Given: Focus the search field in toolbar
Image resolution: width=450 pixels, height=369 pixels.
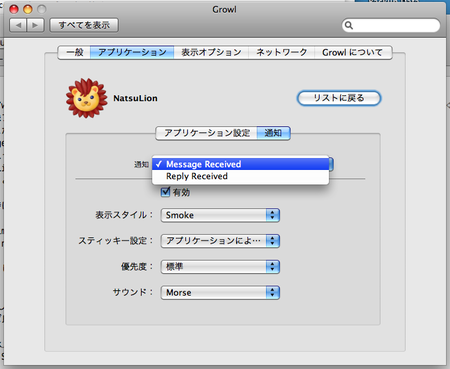Looking at the screenshot, I should click(x=391, y=25).
